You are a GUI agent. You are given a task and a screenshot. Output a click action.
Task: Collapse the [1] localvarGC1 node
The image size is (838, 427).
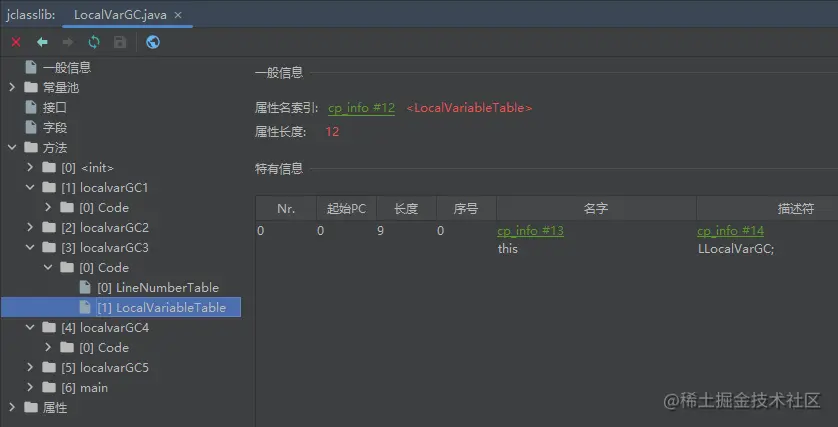[x=30, y=188]
